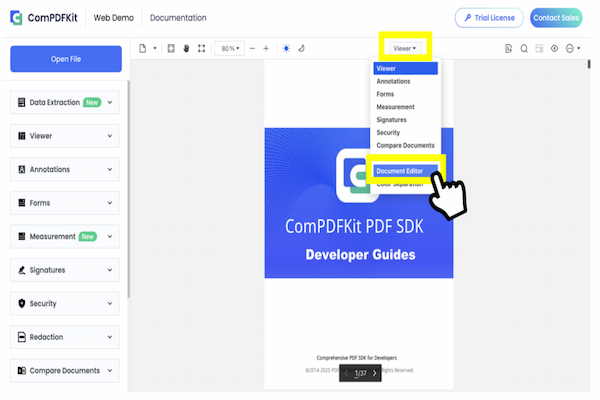Viewport: 600px width, 400px height.
Task: Click the Trial License button
Action: coord(489,18)
